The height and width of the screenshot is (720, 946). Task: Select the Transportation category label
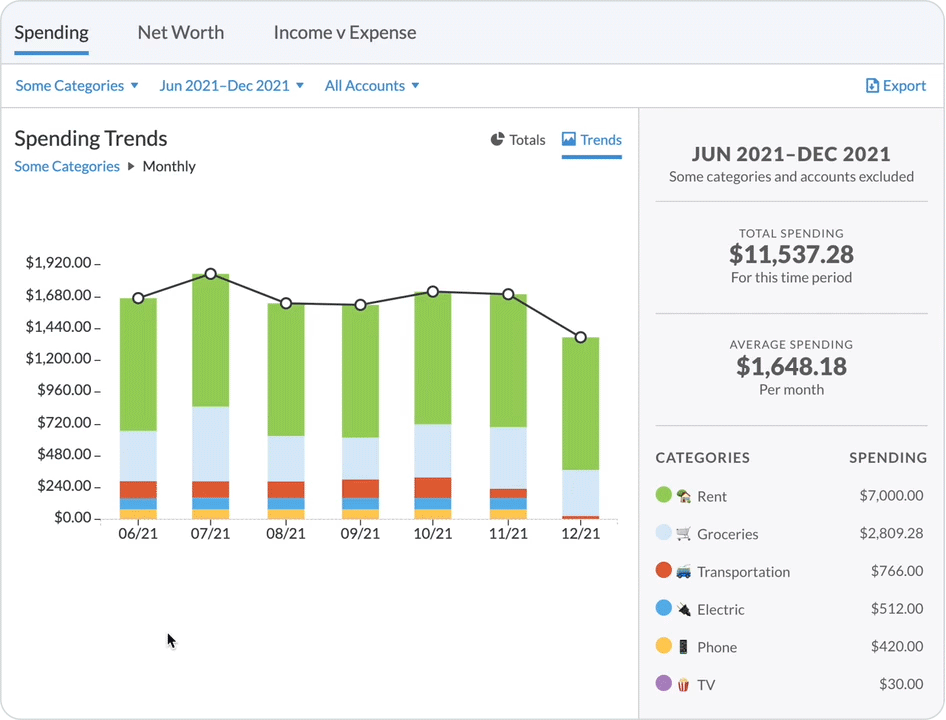[x=743, y=572]
